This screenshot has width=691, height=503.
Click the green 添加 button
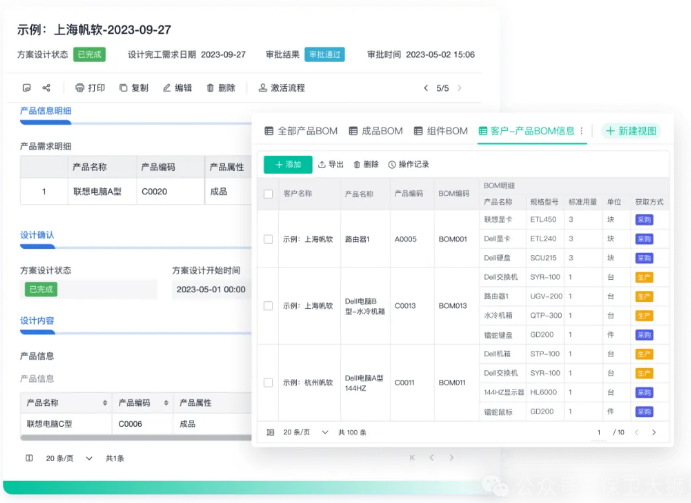tap(287, 165)
